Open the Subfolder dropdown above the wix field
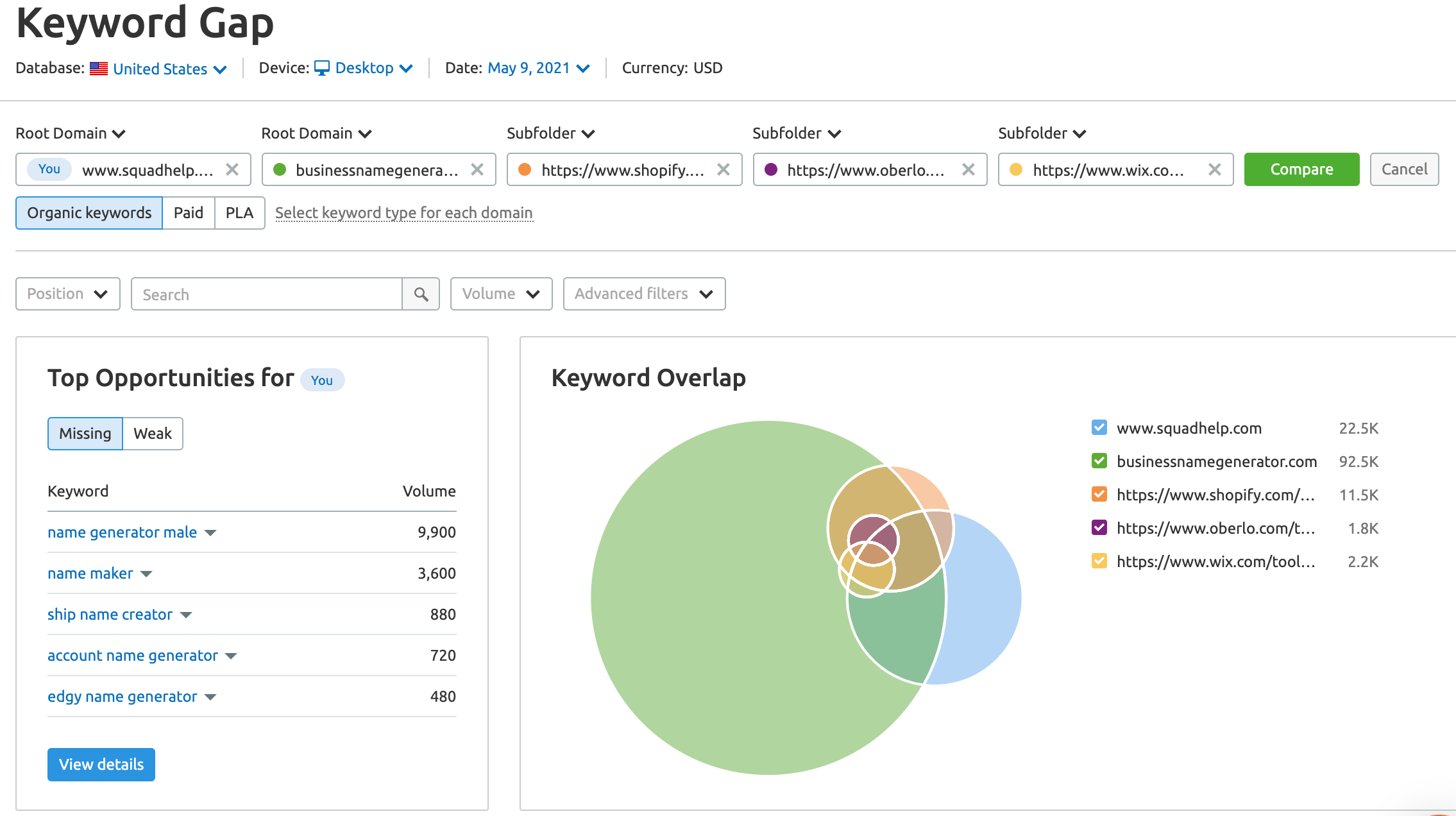The image size is (1456, 816). 1042,133
